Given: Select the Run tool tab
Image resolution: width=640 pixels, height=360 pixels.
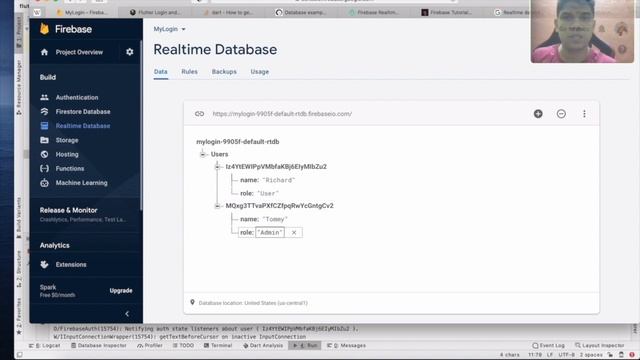Looking at the screenshot, I should click(x=305, y=345).
